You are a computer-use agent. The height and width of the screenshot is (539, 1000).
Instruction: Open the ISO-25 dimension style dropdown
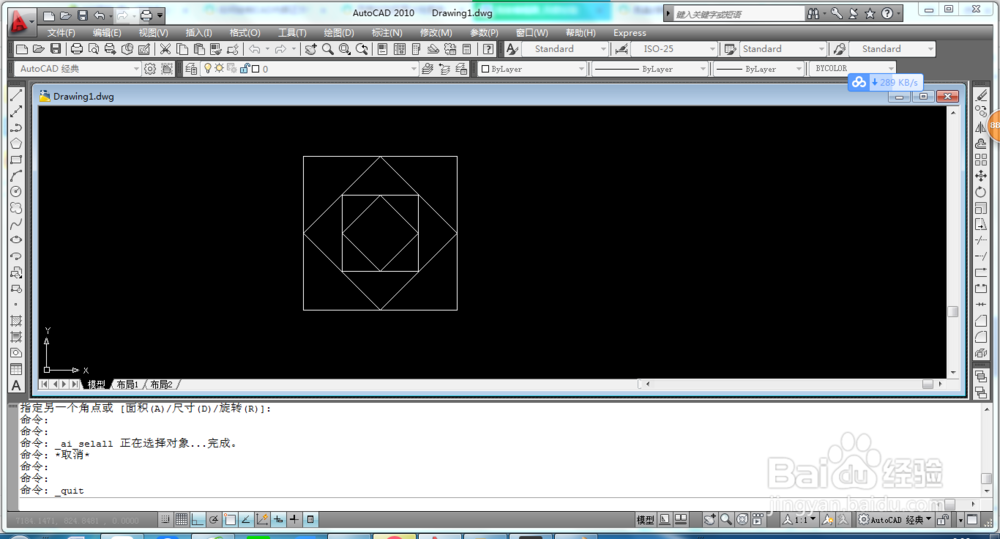[x=674, y=49]
